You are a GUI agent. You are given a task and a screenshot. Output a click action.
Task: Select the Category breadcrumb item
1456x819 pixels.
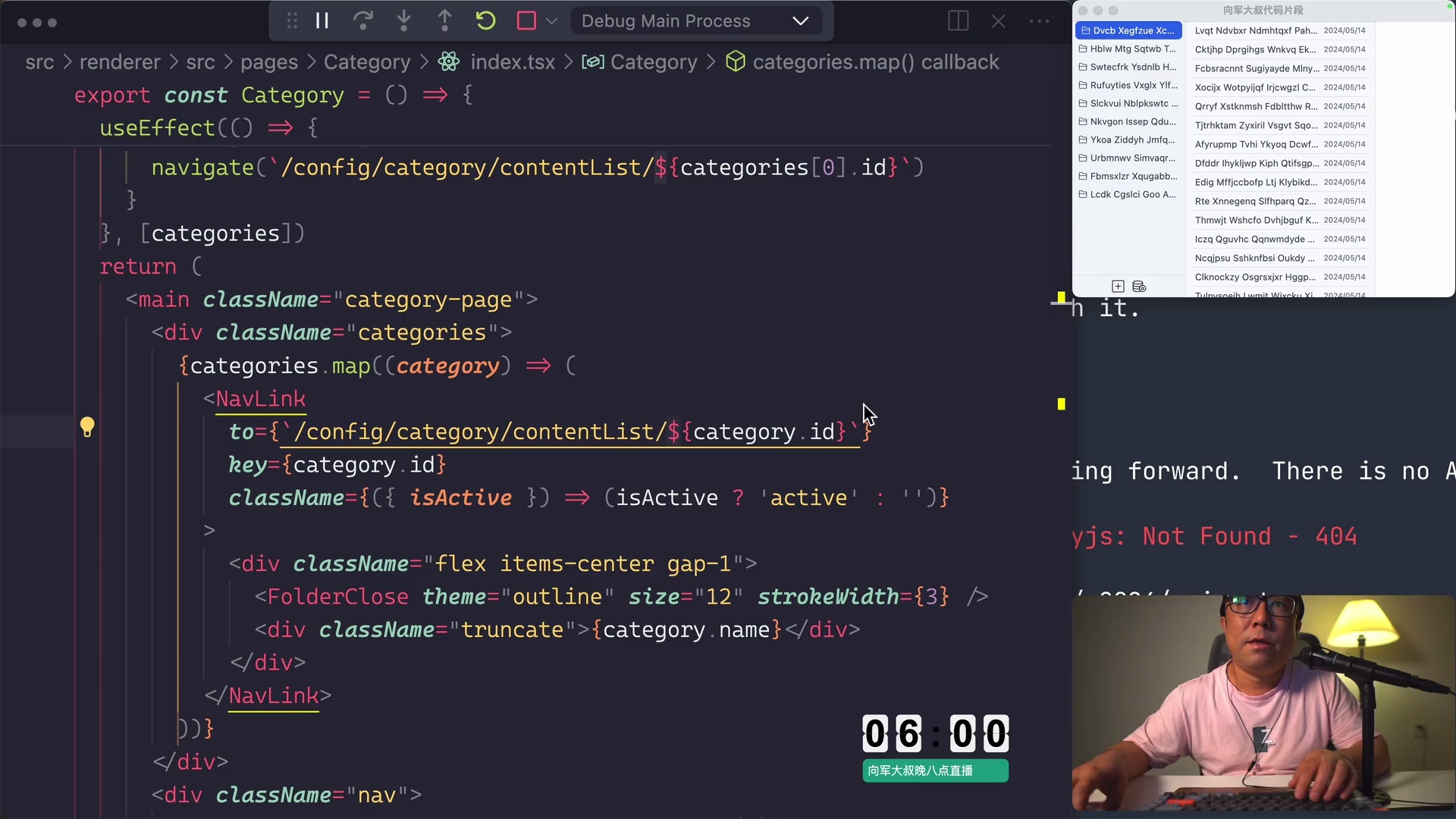(366, 61)
